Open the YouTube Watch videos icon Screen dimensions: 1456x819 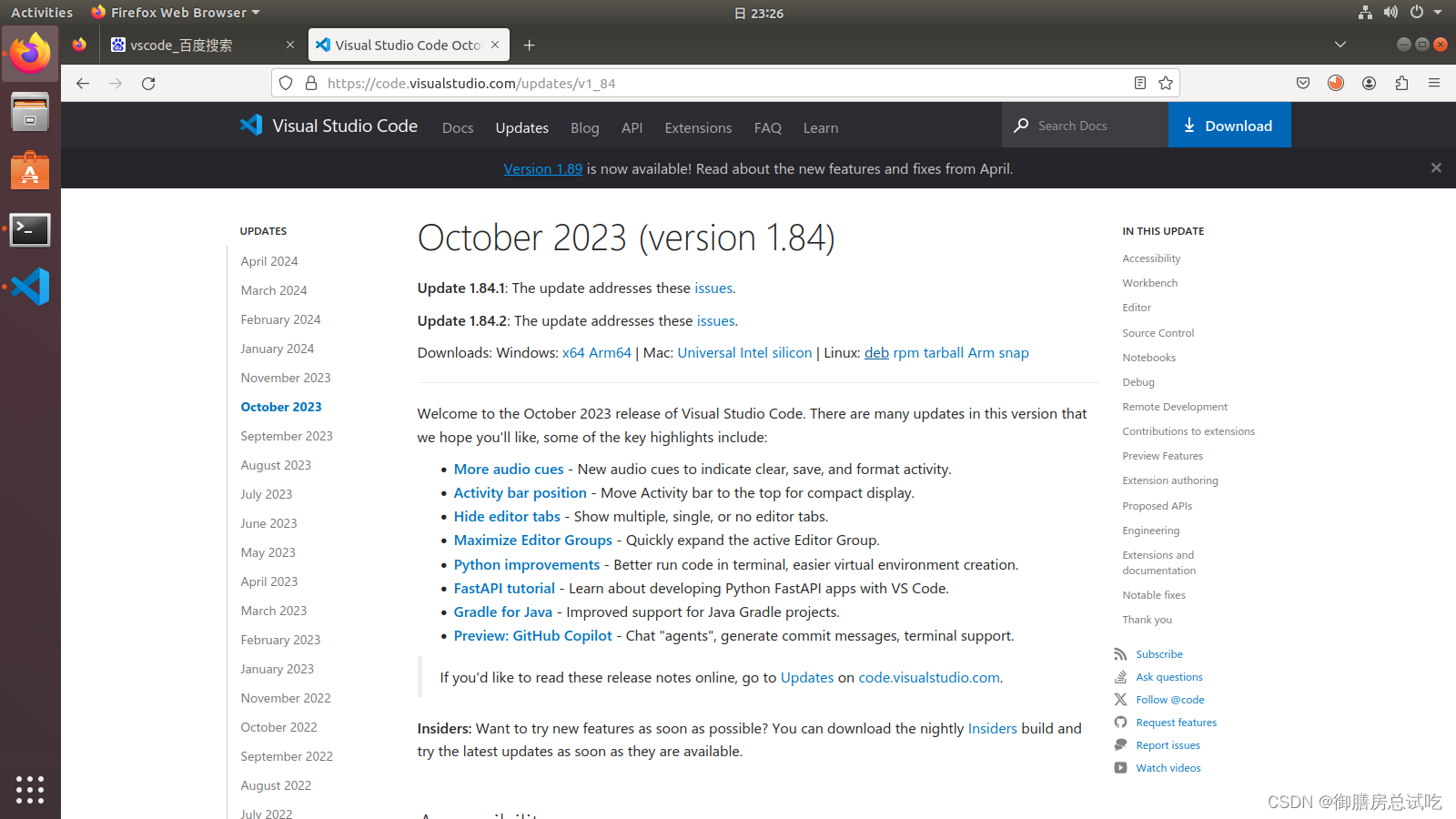[1121, 767]
